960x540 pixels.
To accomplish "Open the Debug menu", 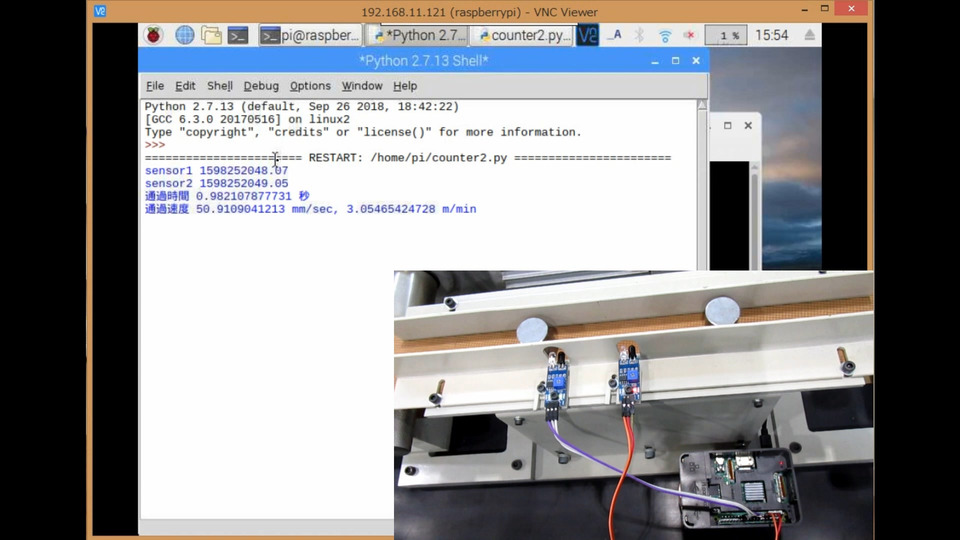I will point(261,86).
